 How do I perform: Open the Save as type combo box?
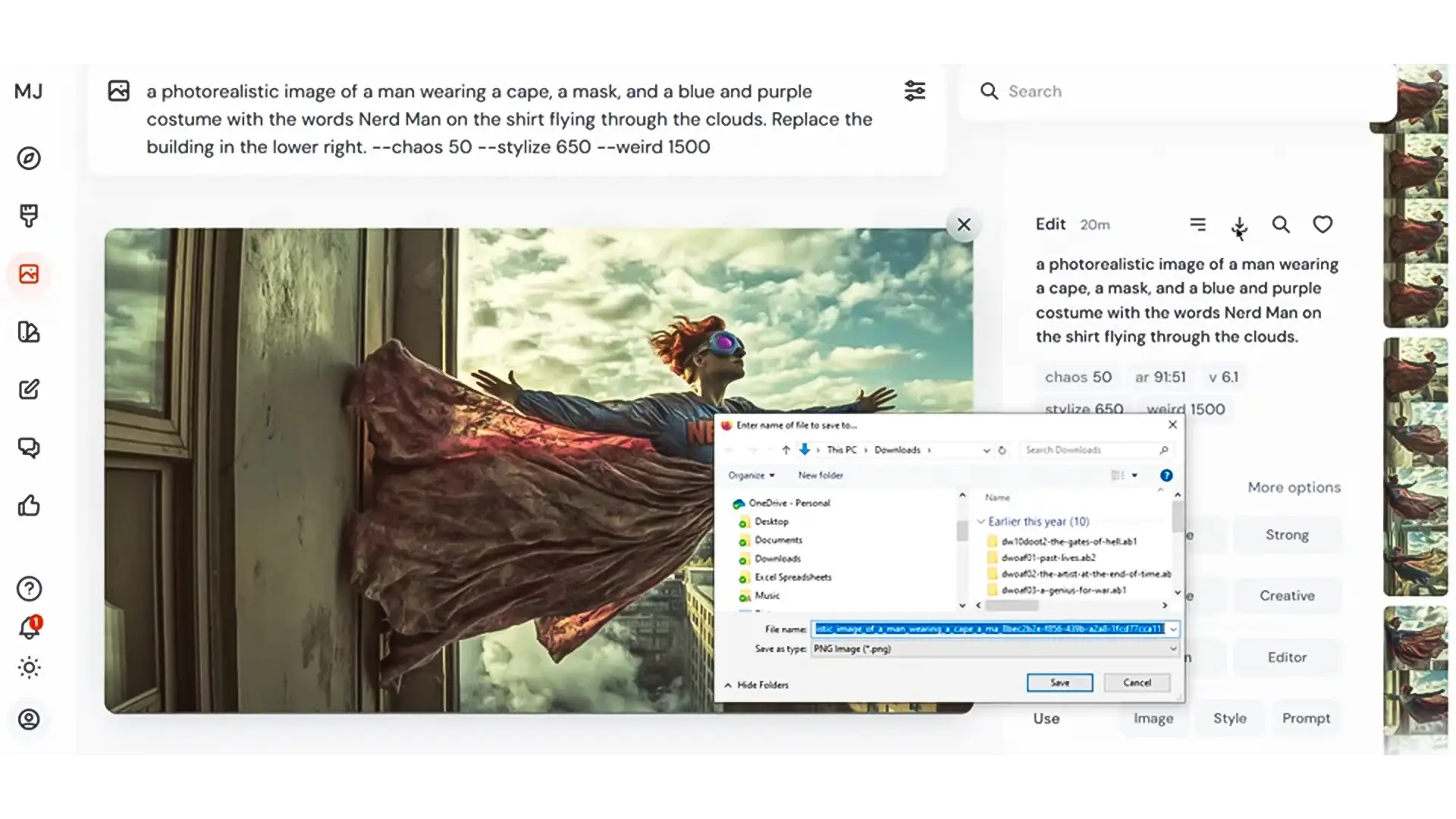tap(995, 649)
